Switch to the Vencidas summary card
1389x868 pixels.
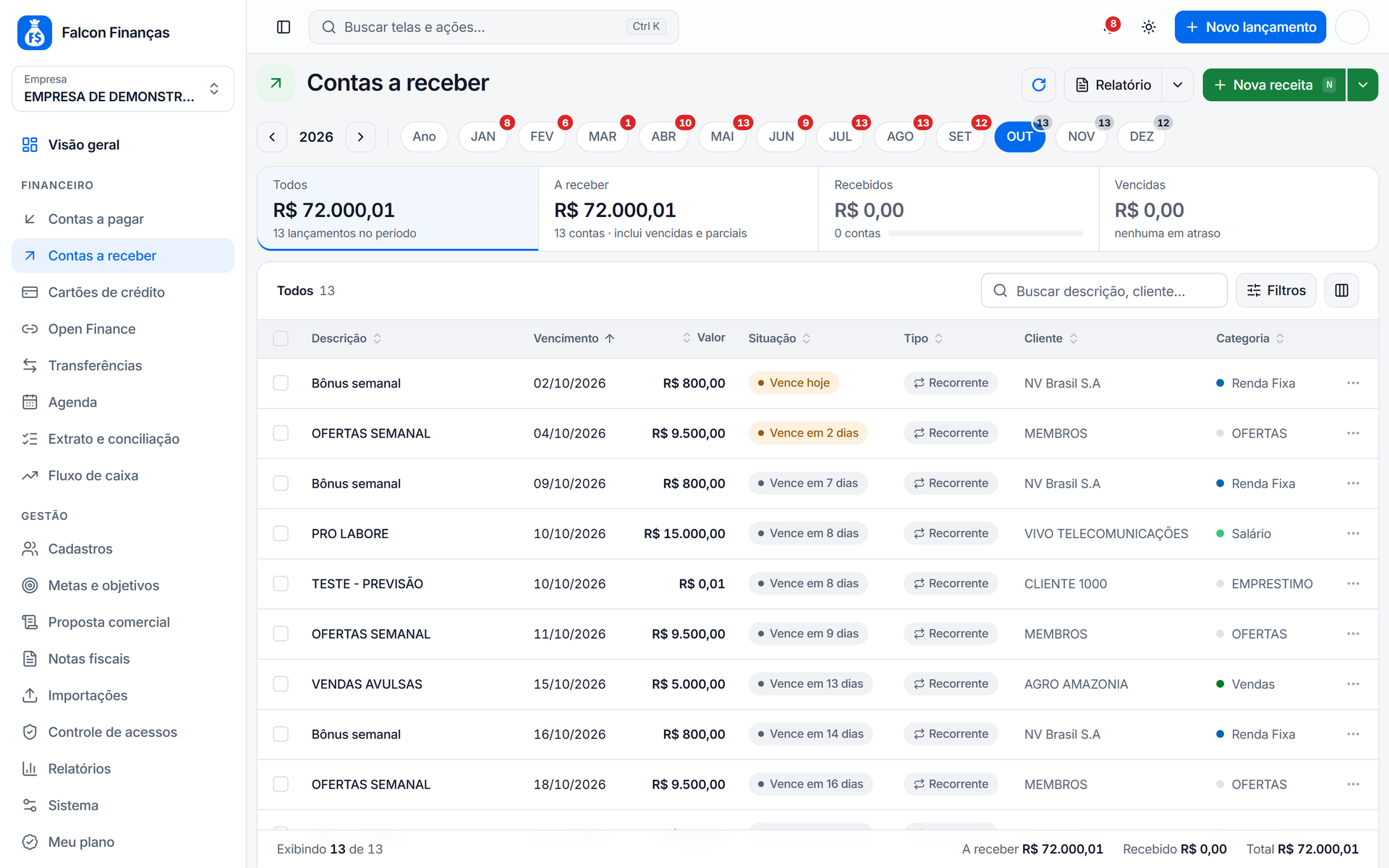pos(1238,209)
